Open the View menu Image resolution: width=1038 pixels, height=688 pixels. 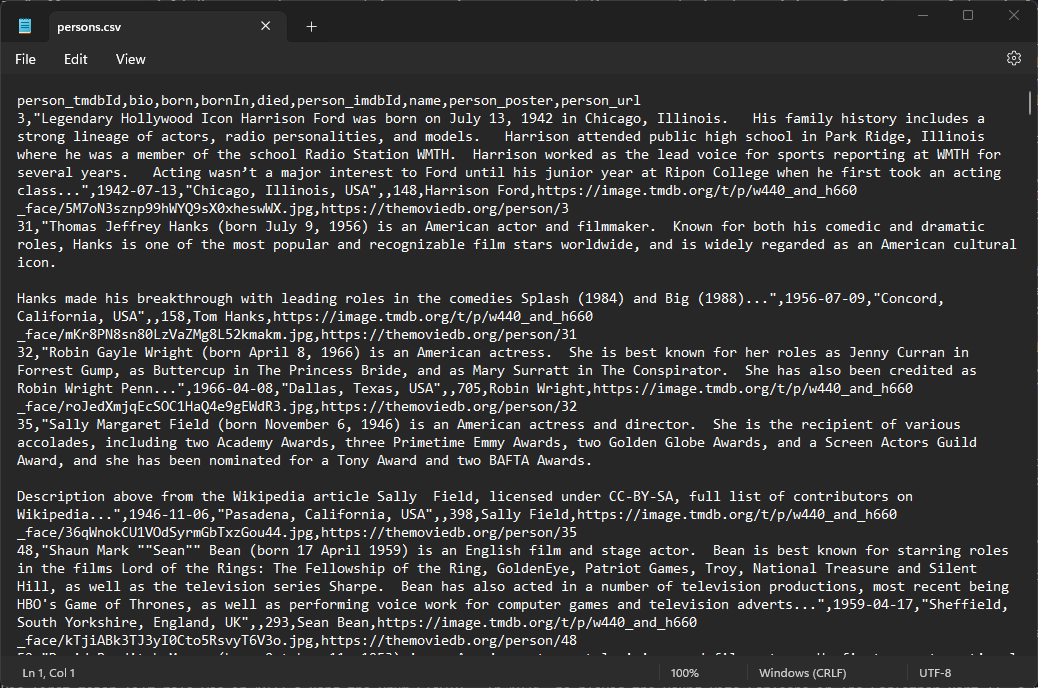(x=130, y=59)
